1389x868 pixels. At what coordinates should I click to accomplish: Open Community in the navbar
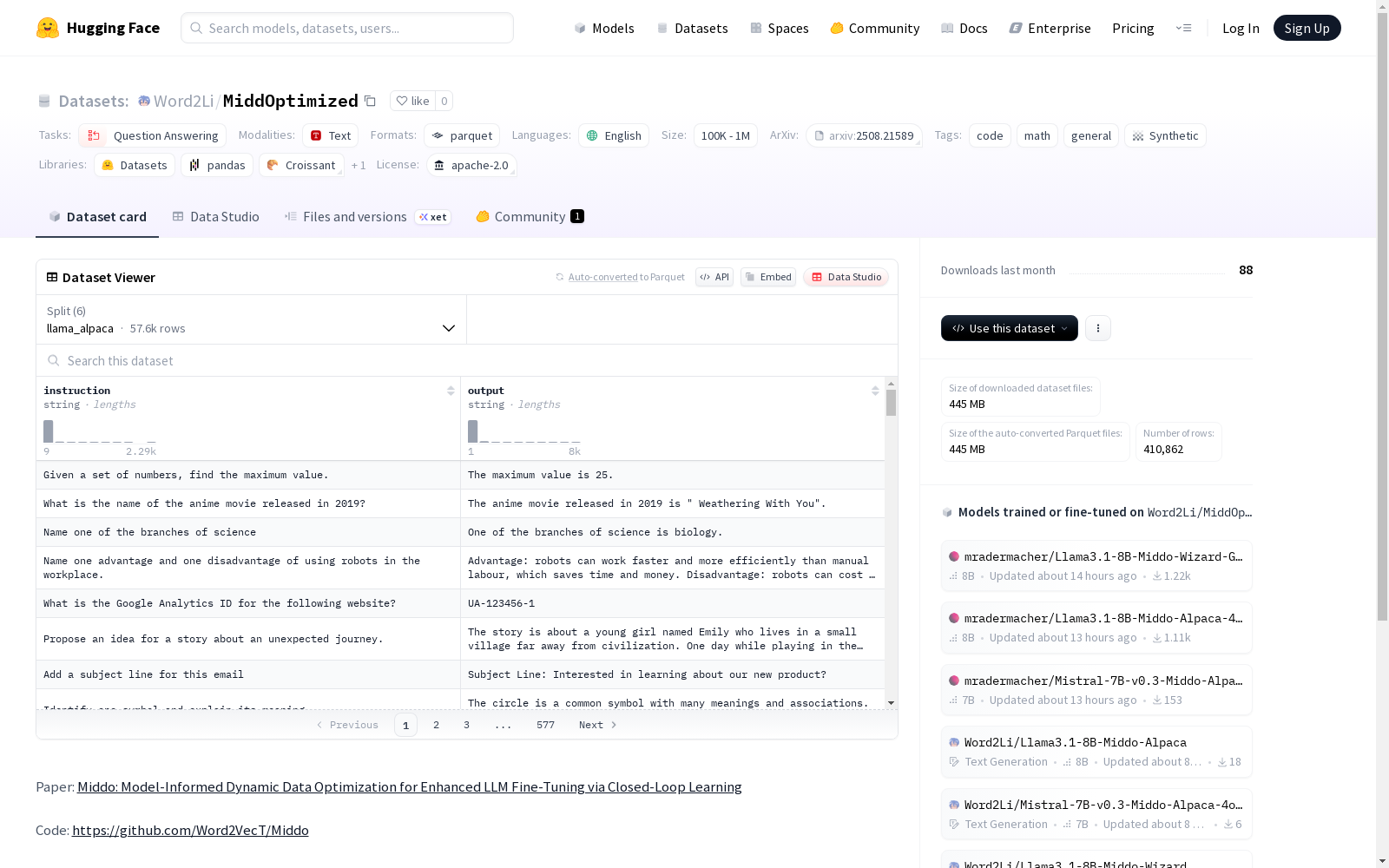tap(875, 28)
